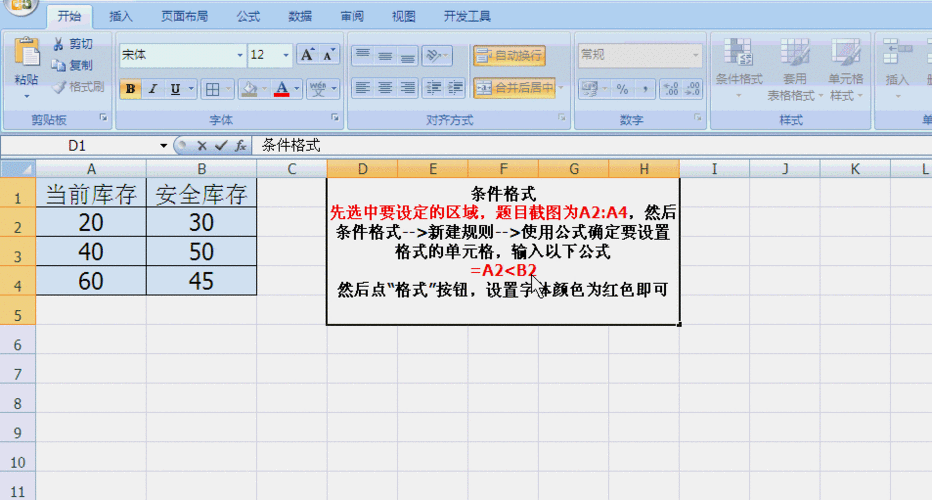
Task: Open 视图 View tab
Action: coord(404,16)
